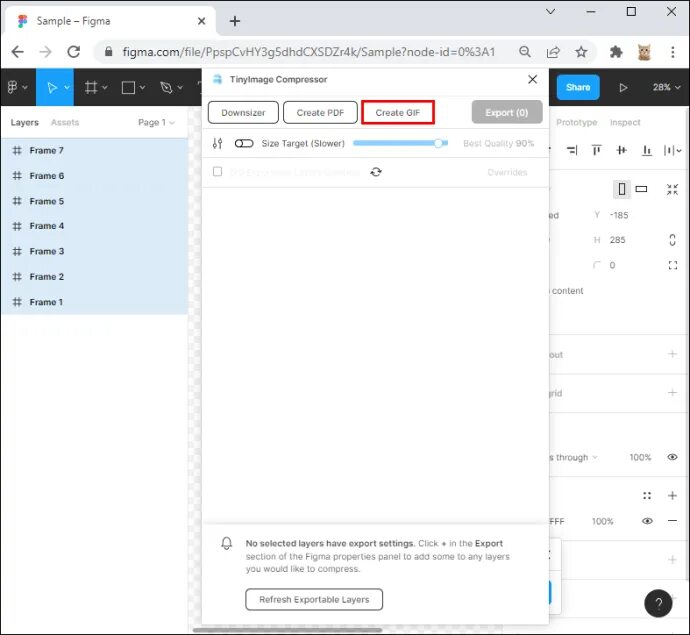Select Frame 7 layer

94,150
